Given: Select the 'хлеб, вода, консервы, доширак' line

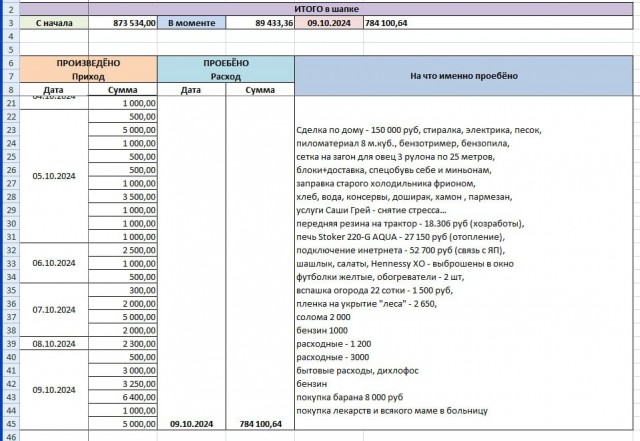Looking at the screenshot, I should [404, 197].
